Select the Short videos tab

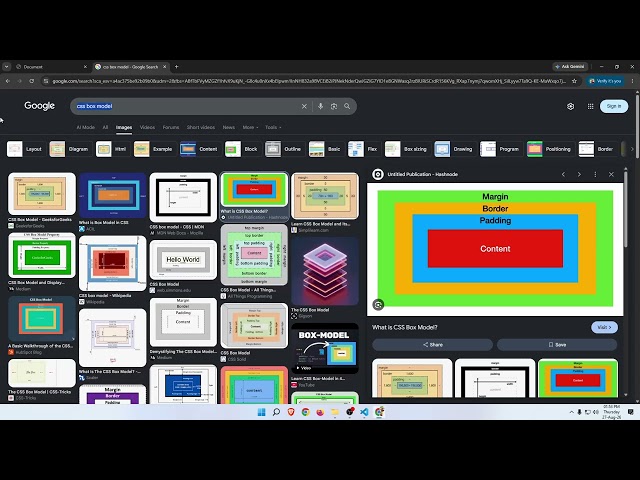tap(200, 127)
